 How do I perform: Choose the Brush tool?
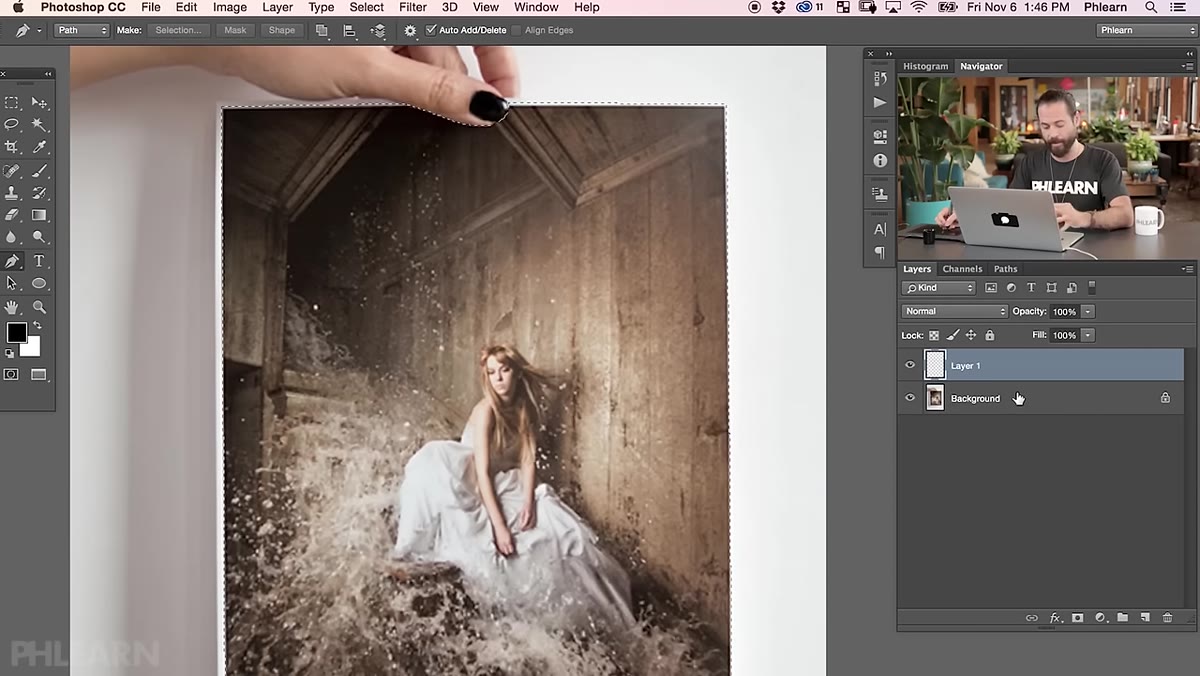point(39,170)
